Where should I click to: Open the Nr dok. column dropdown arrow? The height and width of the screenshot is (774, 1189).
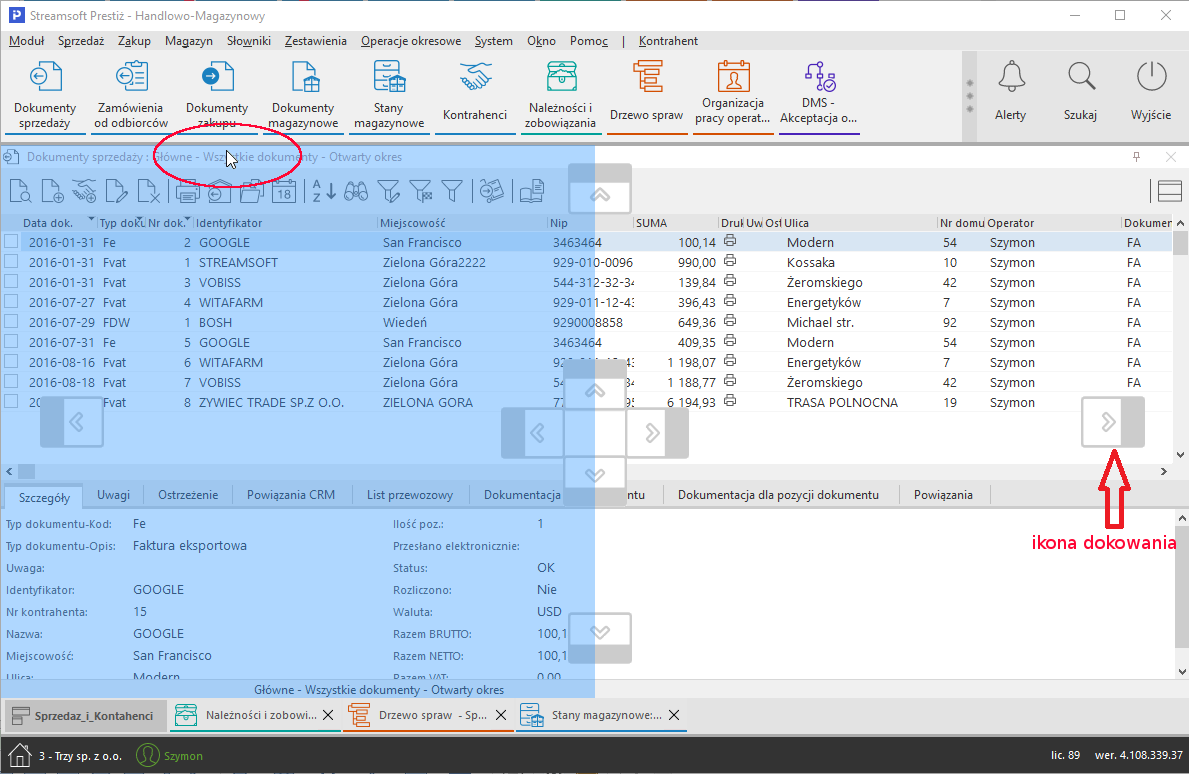click(x=187, y=221)
